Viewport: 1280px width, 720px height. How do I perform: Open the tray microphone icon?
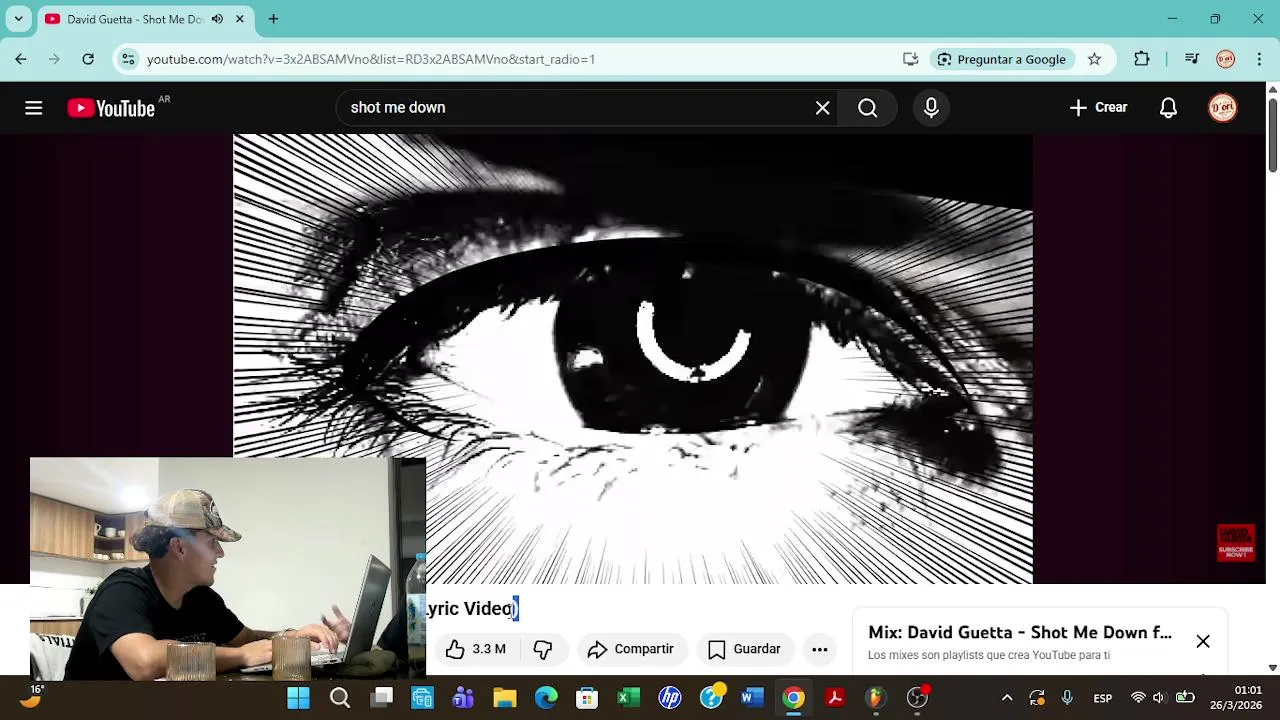point(1067,698)
